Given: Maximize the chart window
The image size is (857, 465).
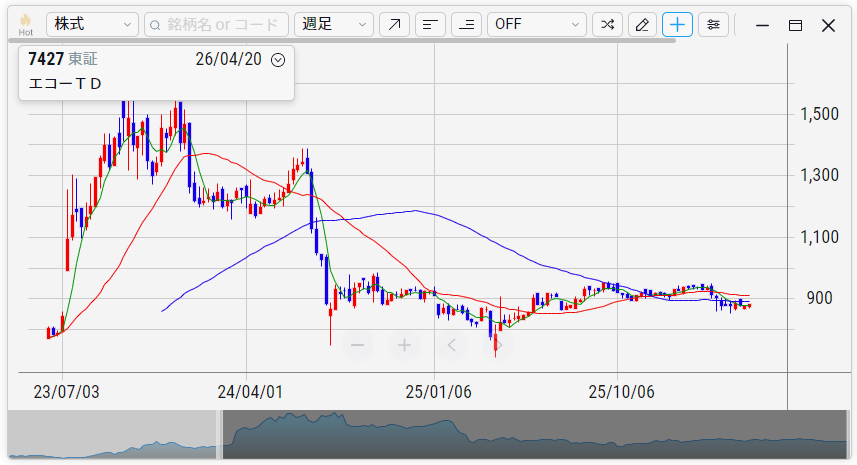Looking at the screenshot, I should point(795,25).
